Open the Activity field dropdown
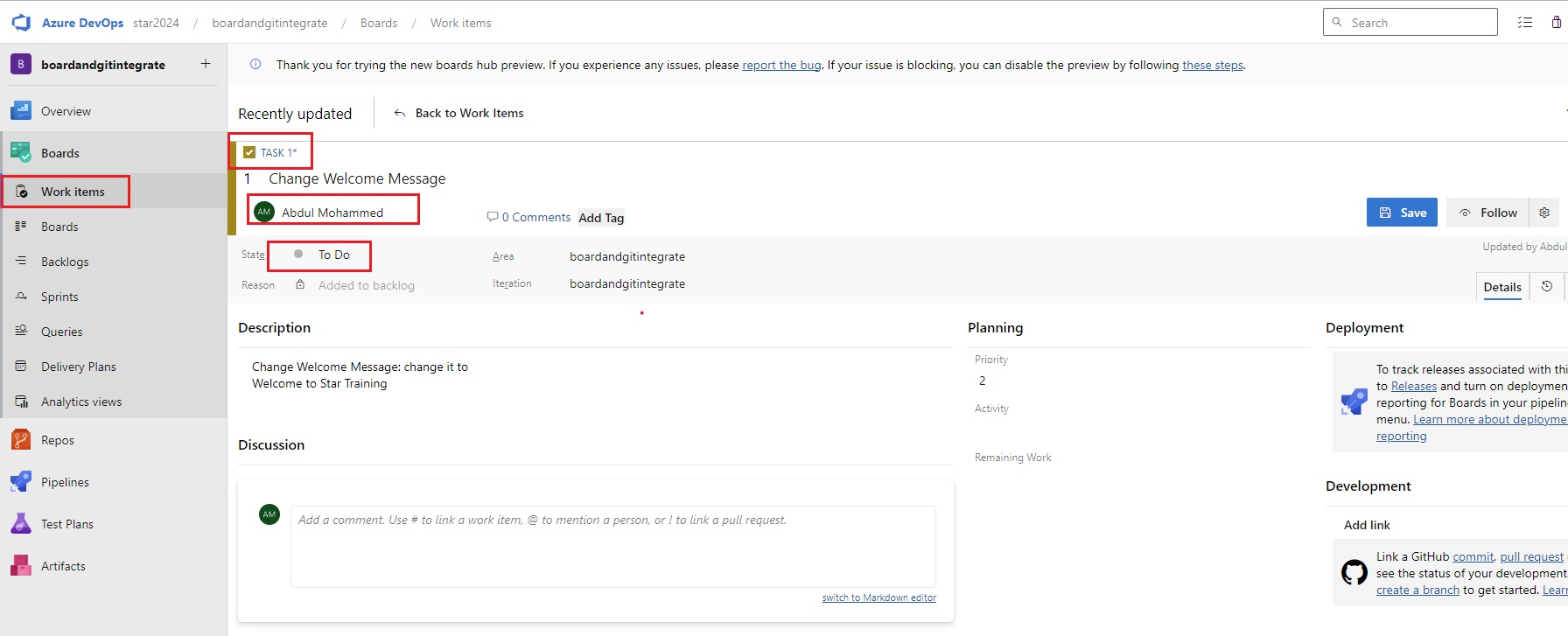Screen dimensions: 1568x636 (x=1137, y=429)
